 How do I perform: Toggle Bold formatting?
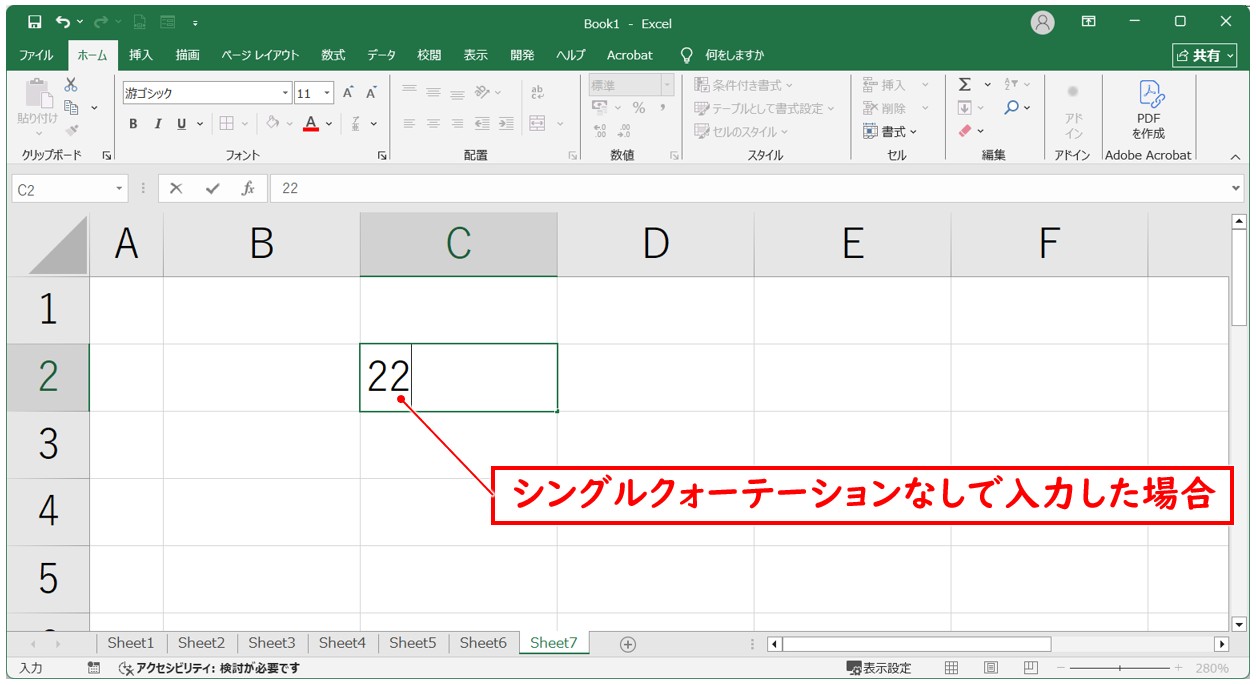(133, 124)
